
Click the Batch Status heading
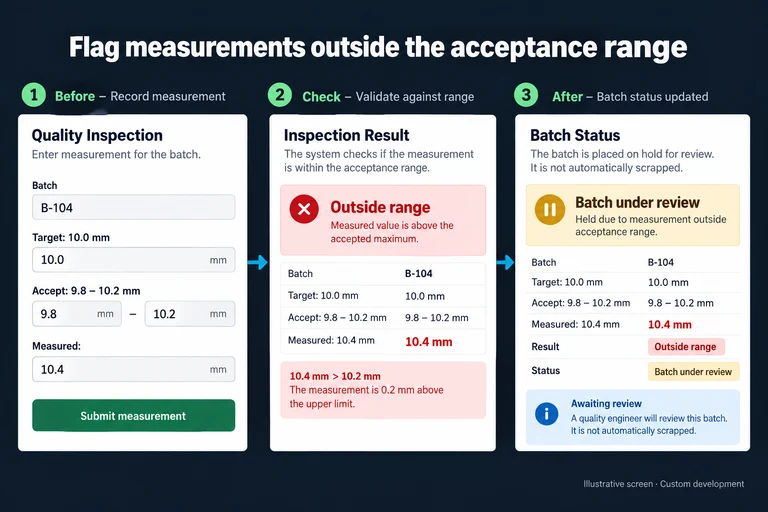pyautogui.click(x=575, y=135)
